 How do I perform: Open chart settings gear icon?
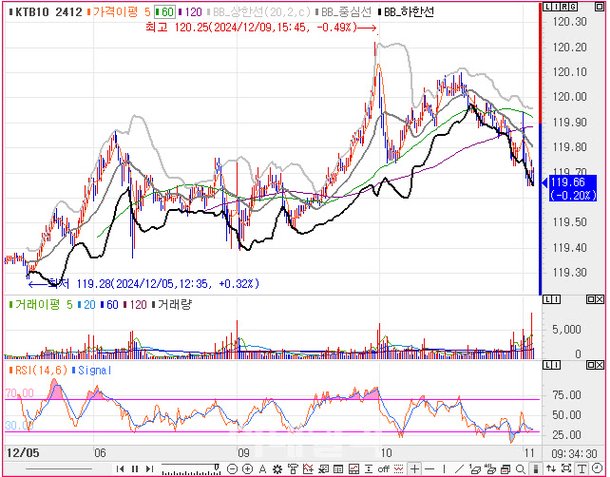click(x=277, y=469)
